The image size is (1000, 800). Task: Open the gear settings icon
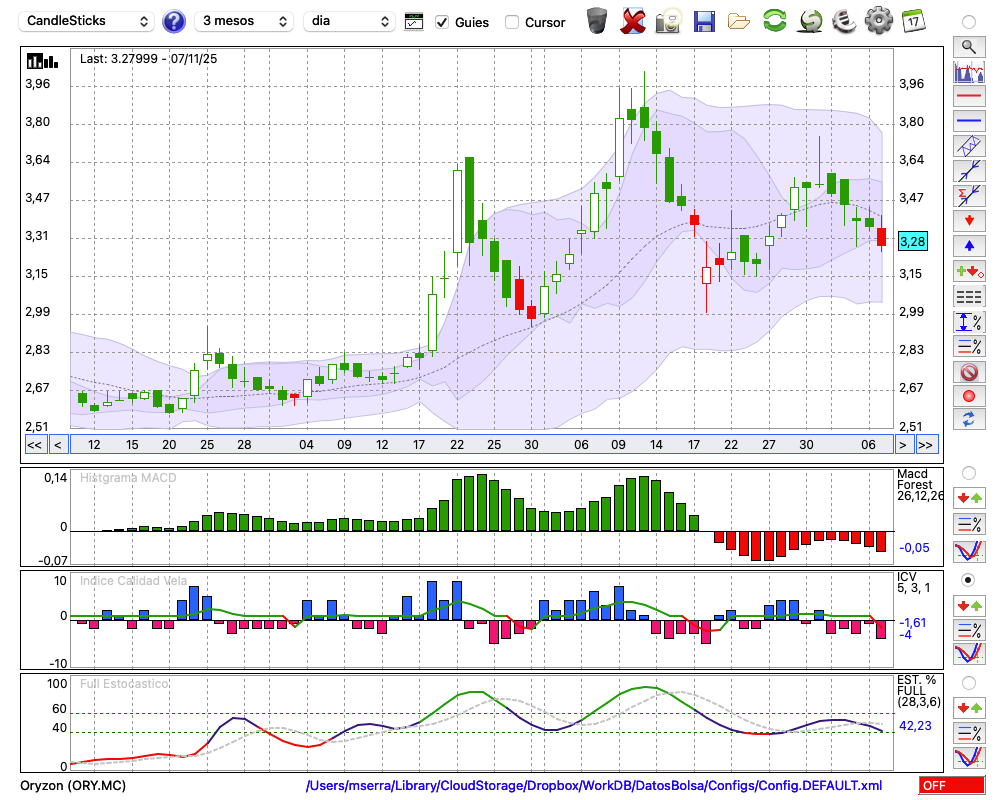(x=878, y=21)
